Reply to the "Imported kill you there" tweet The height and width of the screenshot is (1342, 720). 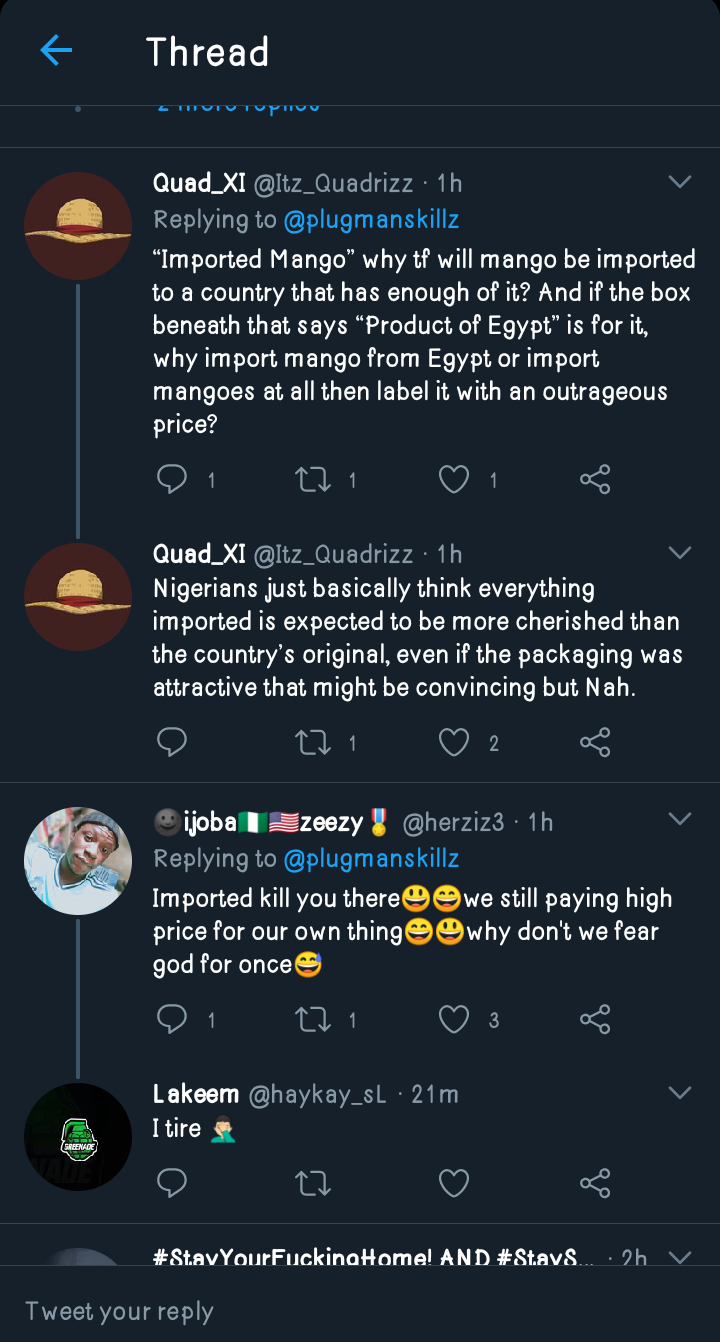click(172, 1019)
